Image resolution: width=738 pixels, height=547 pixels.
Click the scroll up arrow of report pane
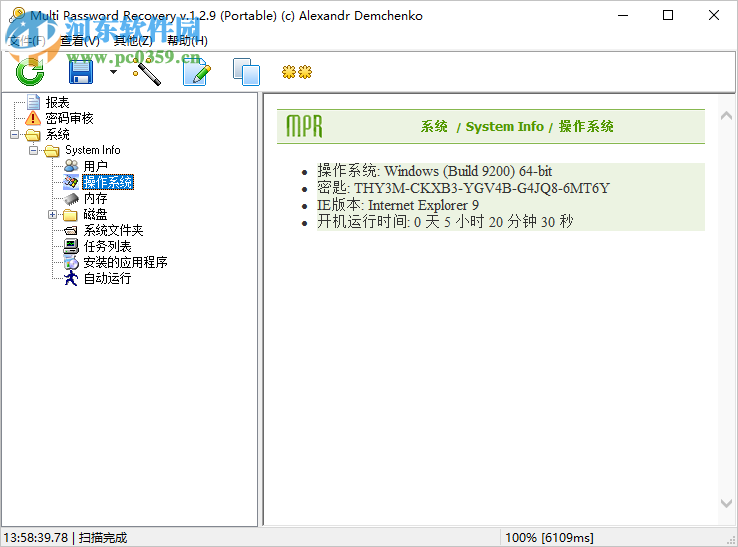click(726, 115)
